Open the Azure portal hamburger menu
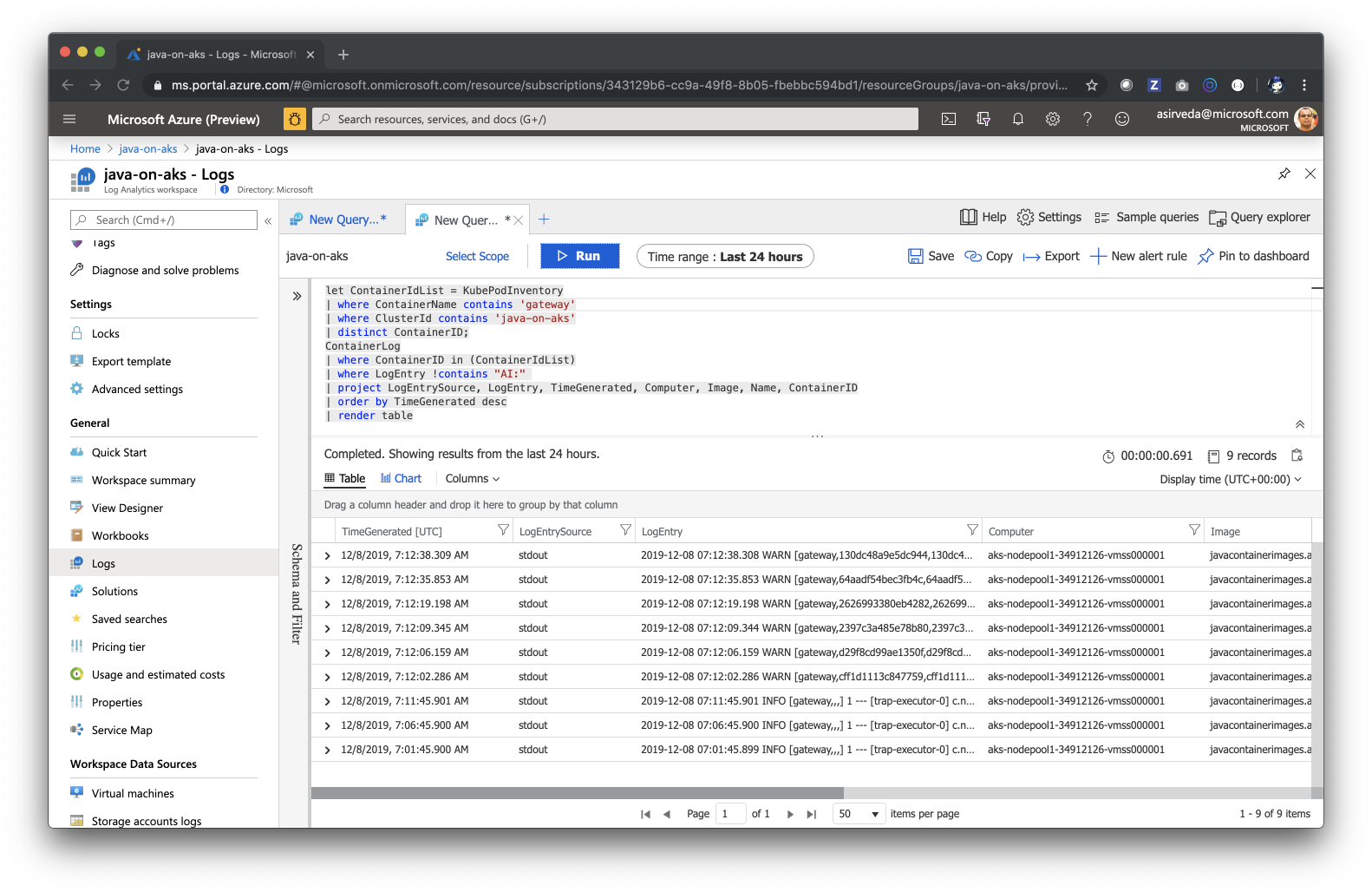The image size is (1372, 892). click(69, 119)
